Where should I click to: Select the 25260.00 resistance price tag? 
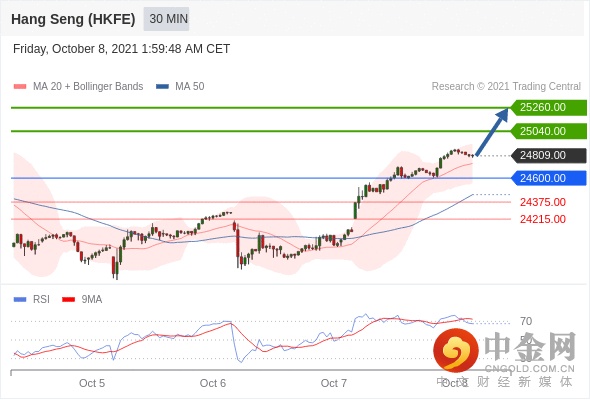click(548, 107)
